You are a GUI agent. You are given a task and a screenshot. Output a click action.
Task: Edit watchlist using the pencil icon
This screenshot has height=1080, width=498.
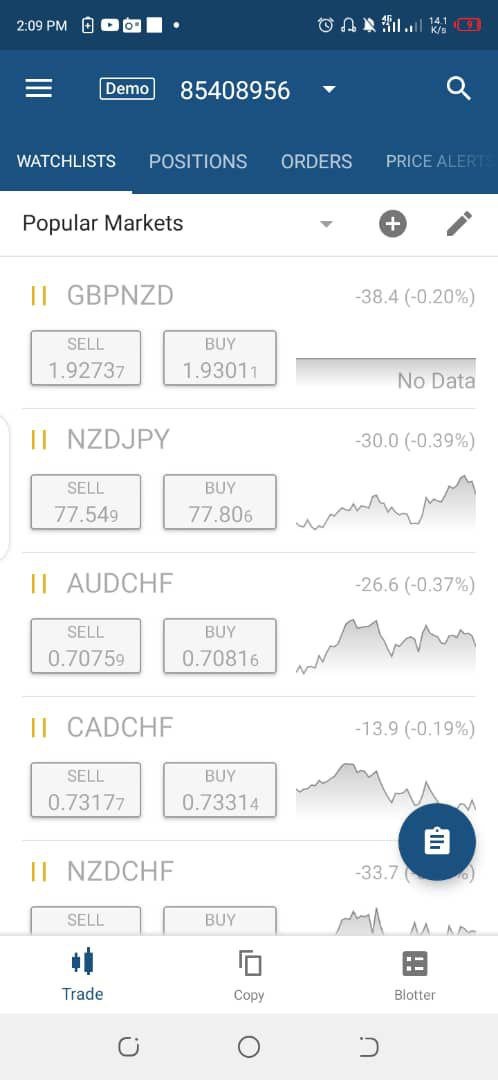(459, 224)
